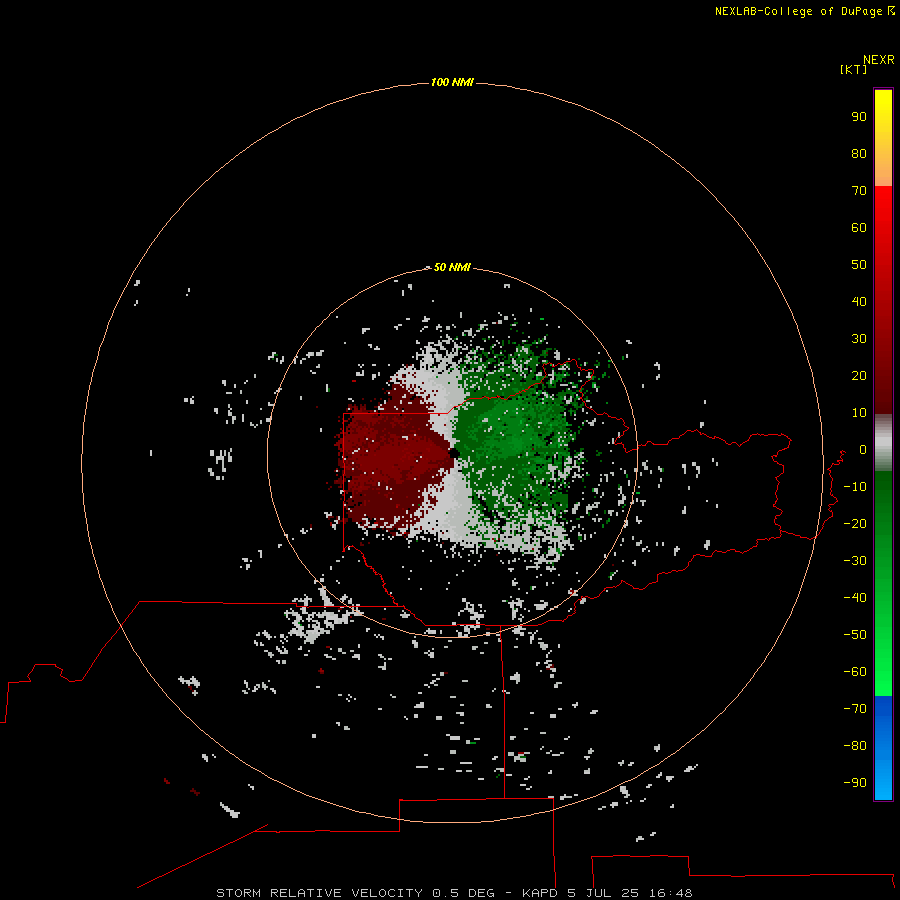Click the 20 value on color scale
Screen dimensions: 900x900
(859, 375)
